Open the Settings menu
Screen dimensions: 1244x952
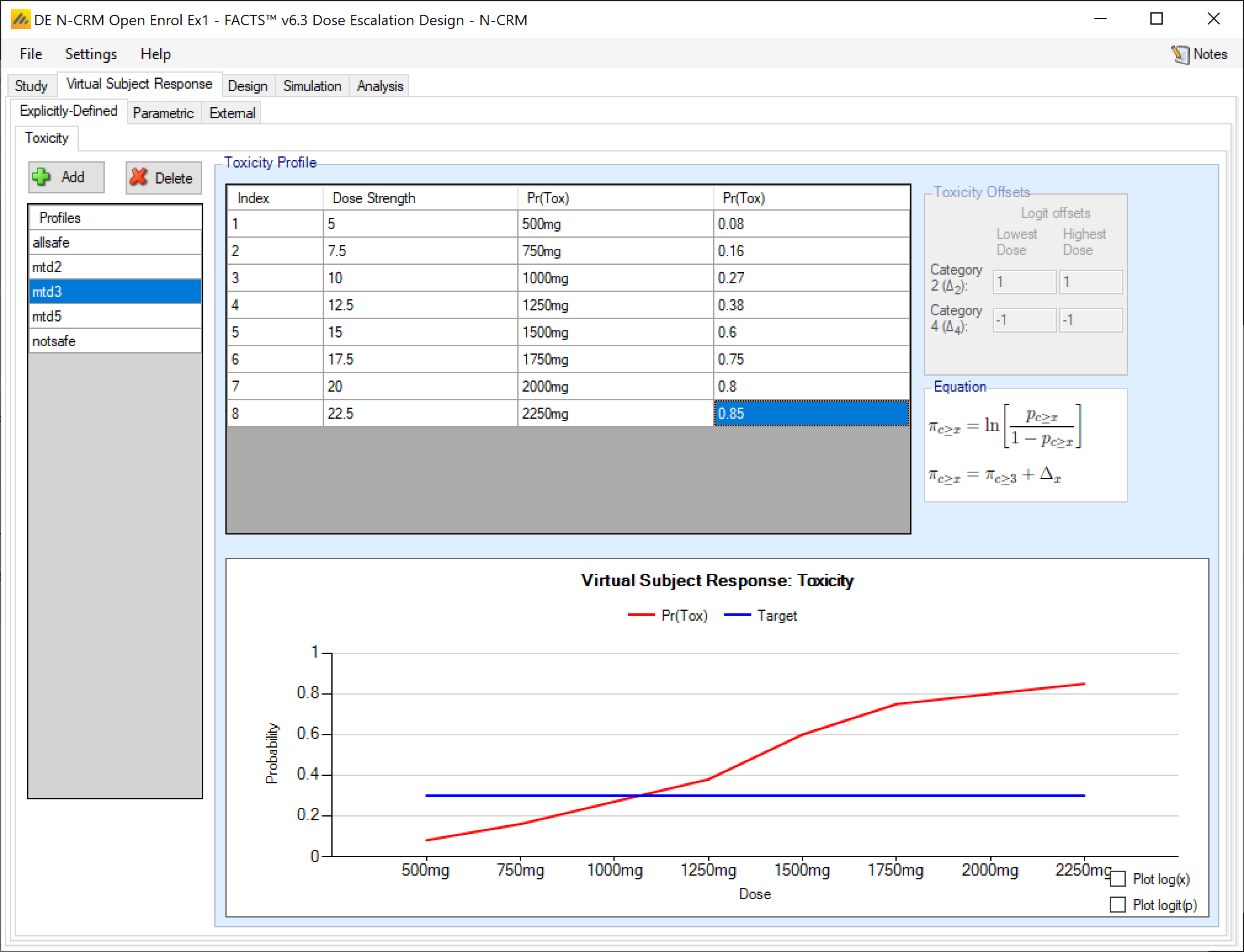(x=91, y=54)
